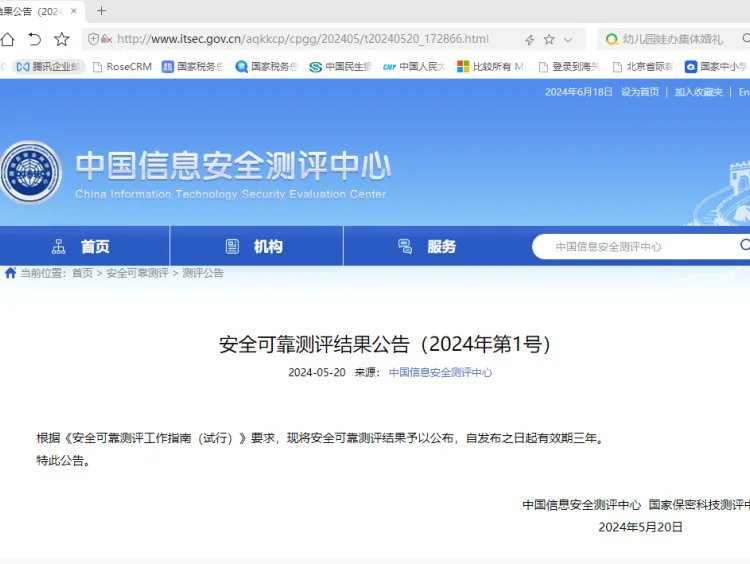750x564 pixels.
Task: Click 加入收藏夹 link in header
Action: click(x=699, y=92)
